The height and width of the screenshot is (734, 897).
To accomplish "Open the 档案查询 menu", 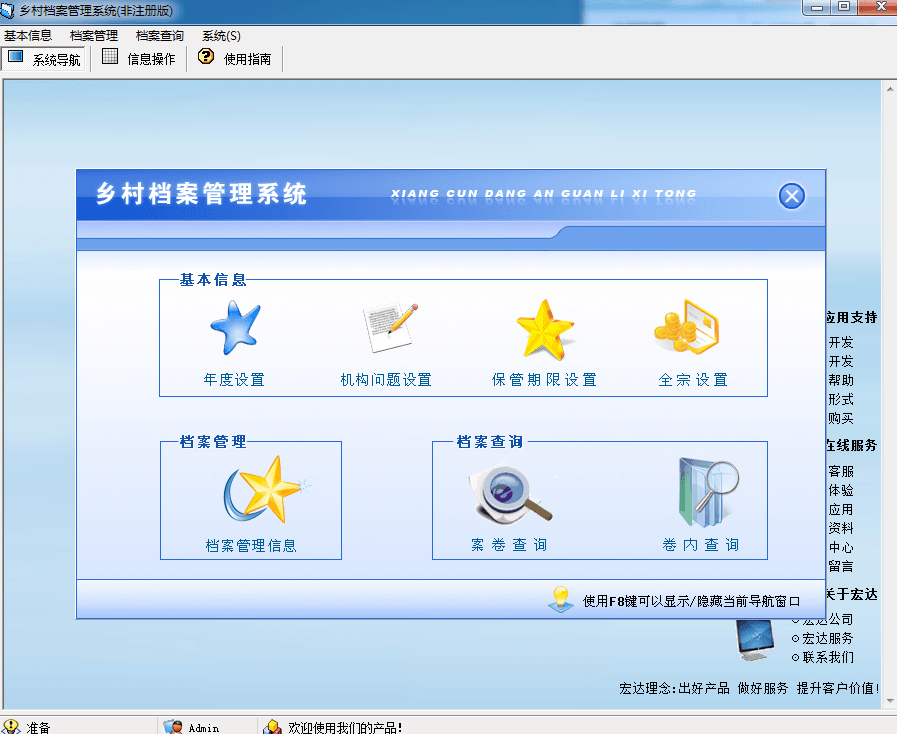I will coord(160,36).
